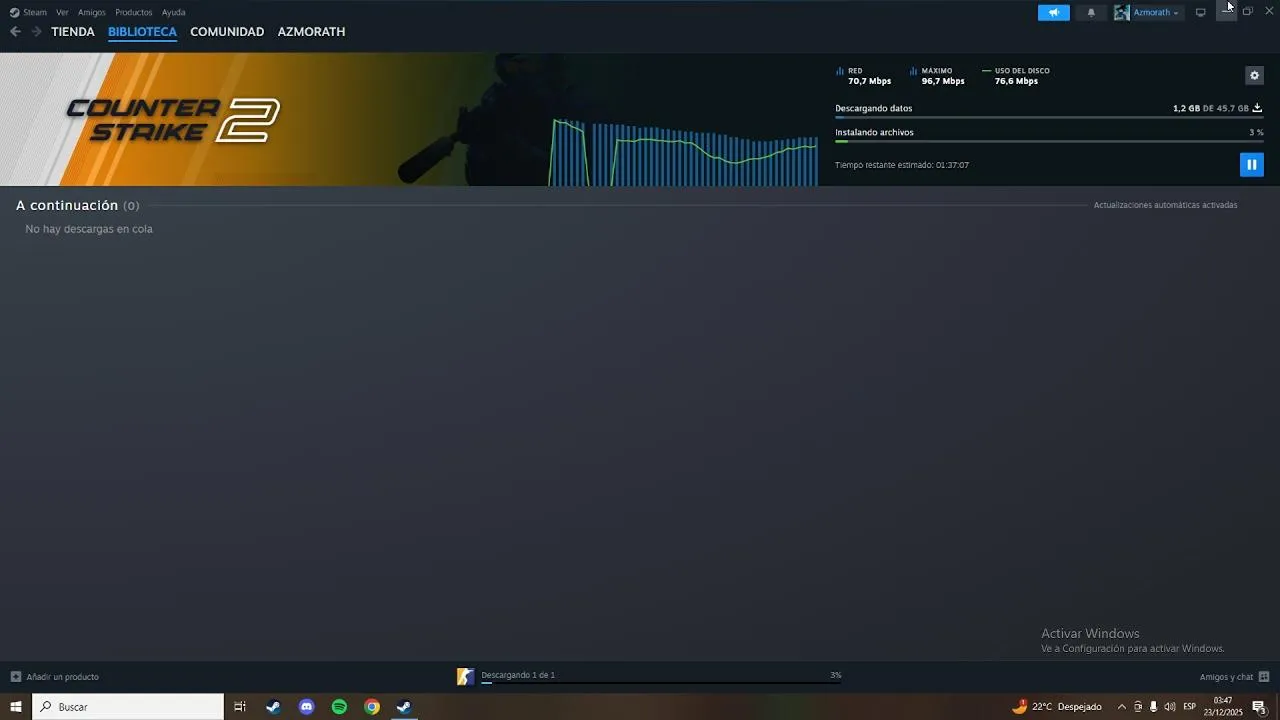Click No hay descargas en cola text
This screenshot has width=1280, height=720.
coord(89,229)
